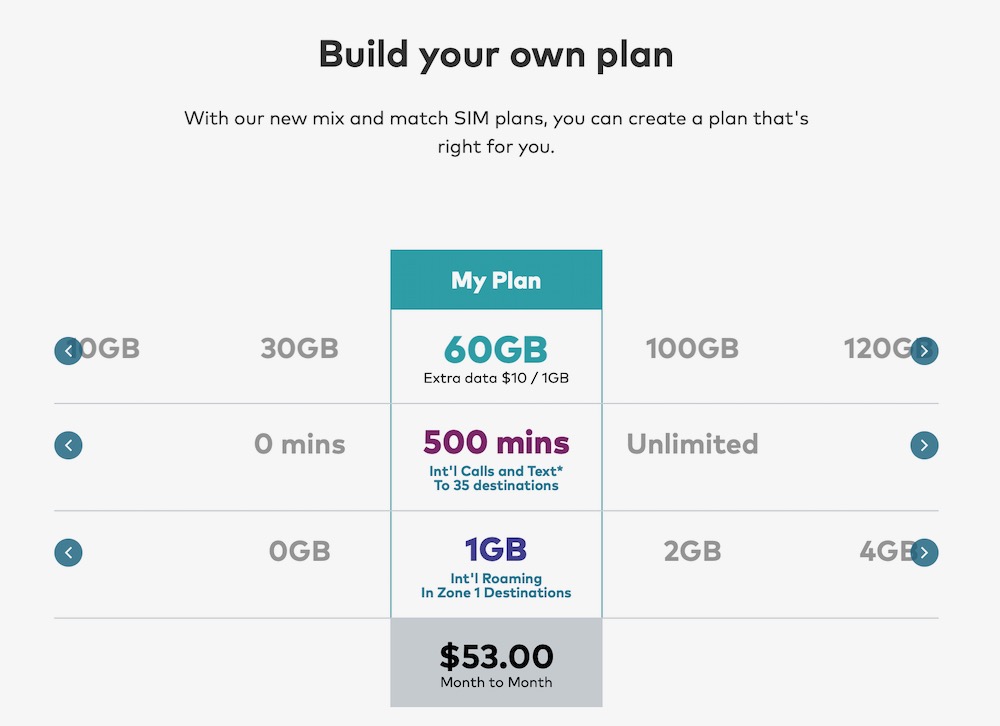Click the My Plan header
Image resolution: width=1000 pixels, height=726 pixels.
(496, 280)
